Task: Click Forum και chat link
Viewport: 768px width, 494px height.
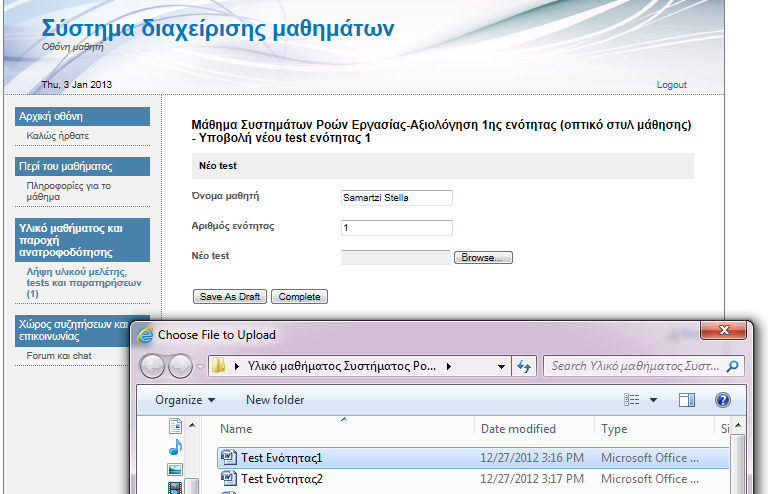Action: 59,356
